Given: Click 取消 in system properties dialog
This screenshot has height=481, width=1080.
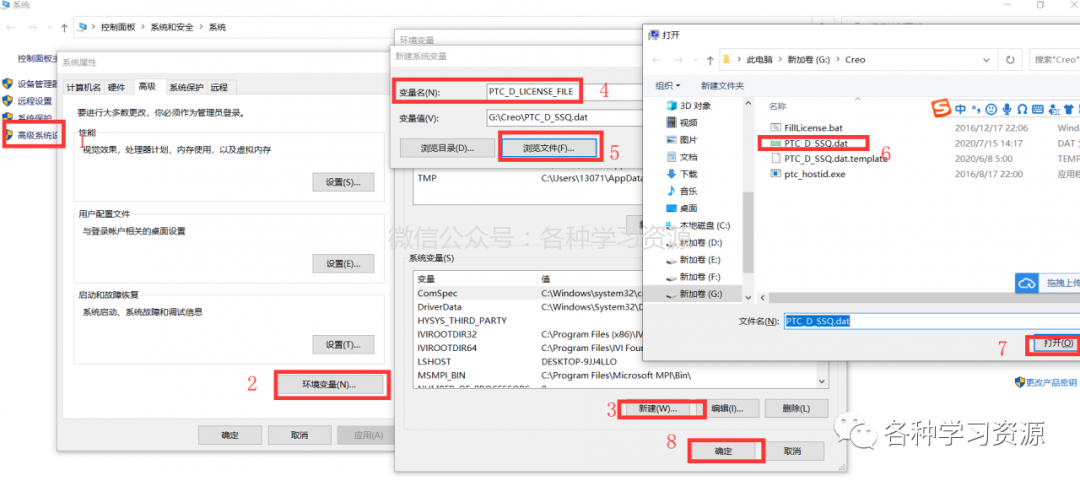Looking at the screenshot, I should click(299, 436).
